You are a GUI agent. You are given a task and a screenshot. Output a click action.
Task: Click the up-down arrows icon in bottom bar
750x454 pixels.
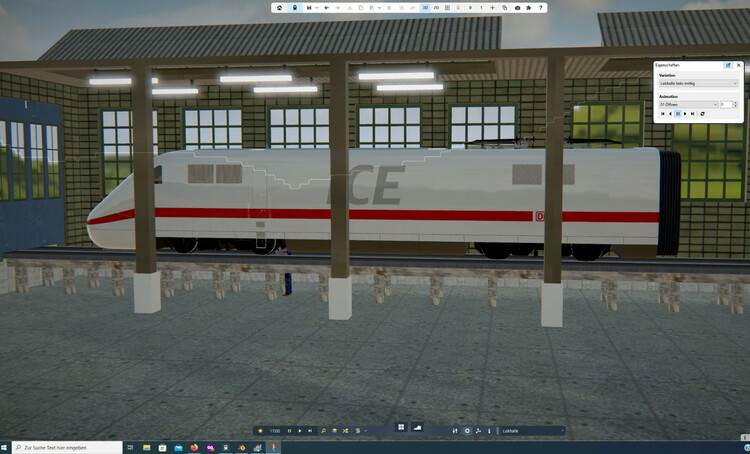455,431
